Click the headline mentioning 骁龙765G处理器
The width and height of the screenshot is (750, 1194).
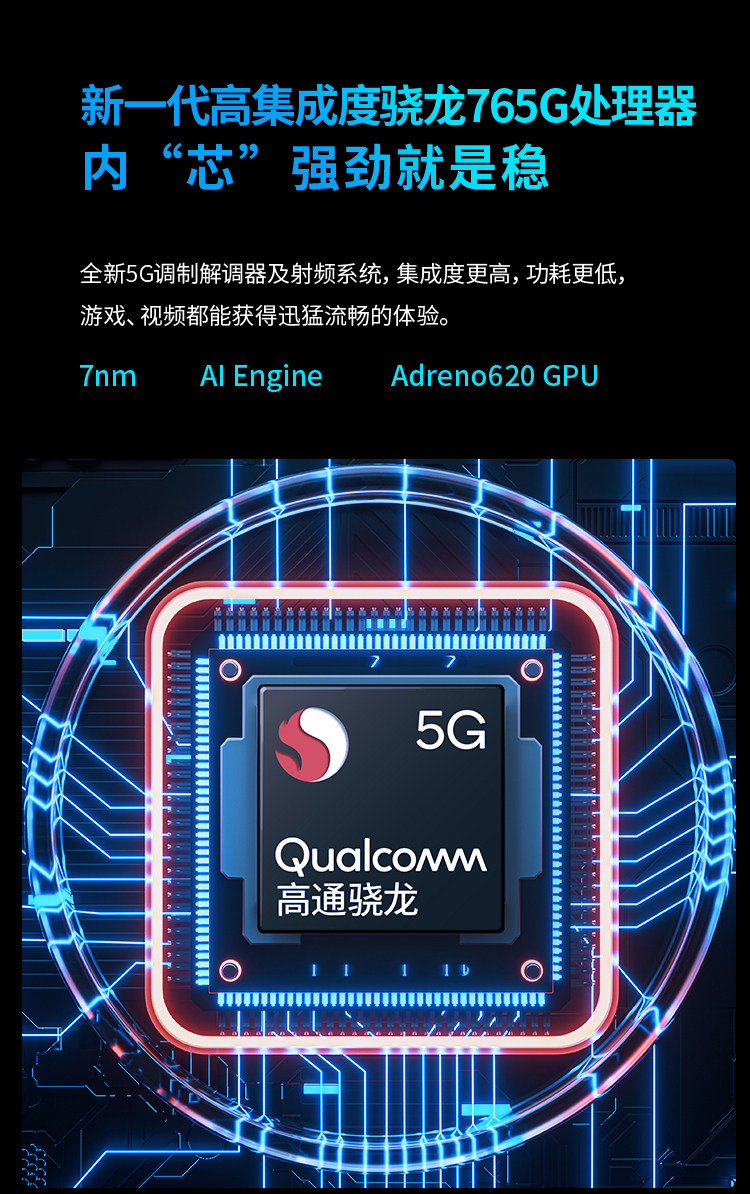tap(388, 106)
